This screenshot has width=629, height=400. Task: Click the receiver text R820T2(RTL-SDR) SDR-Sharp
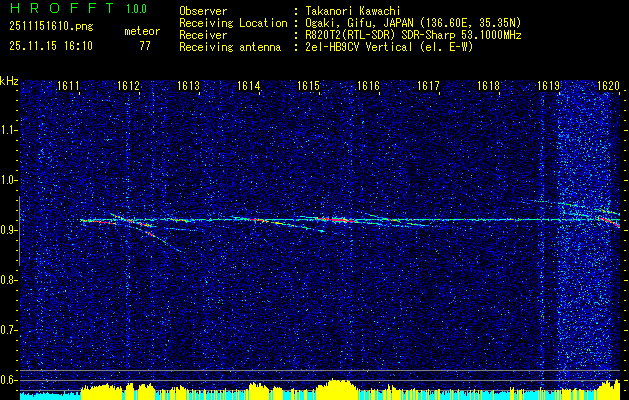380,35
